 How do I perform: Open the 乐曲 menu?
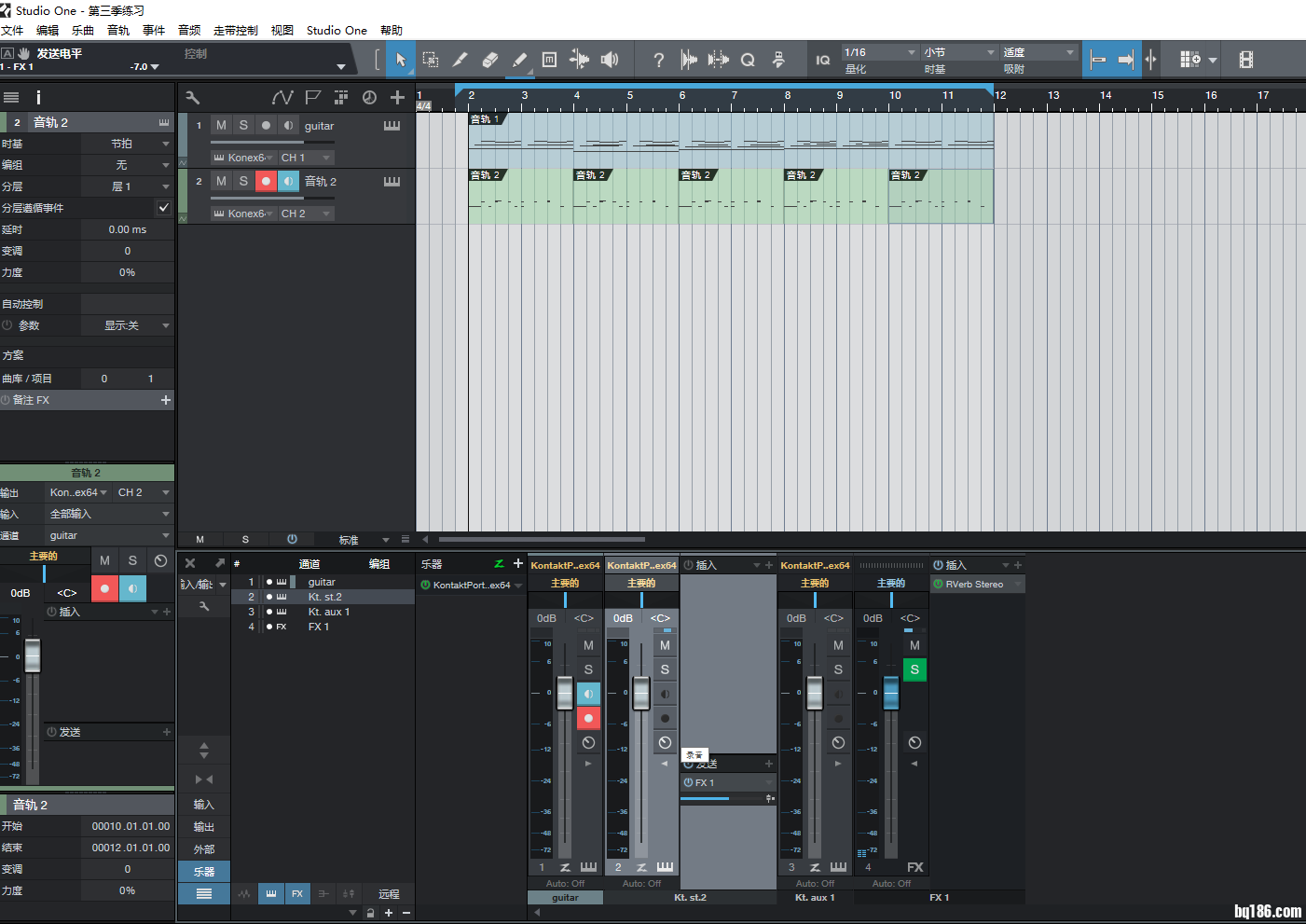point(83,30)
